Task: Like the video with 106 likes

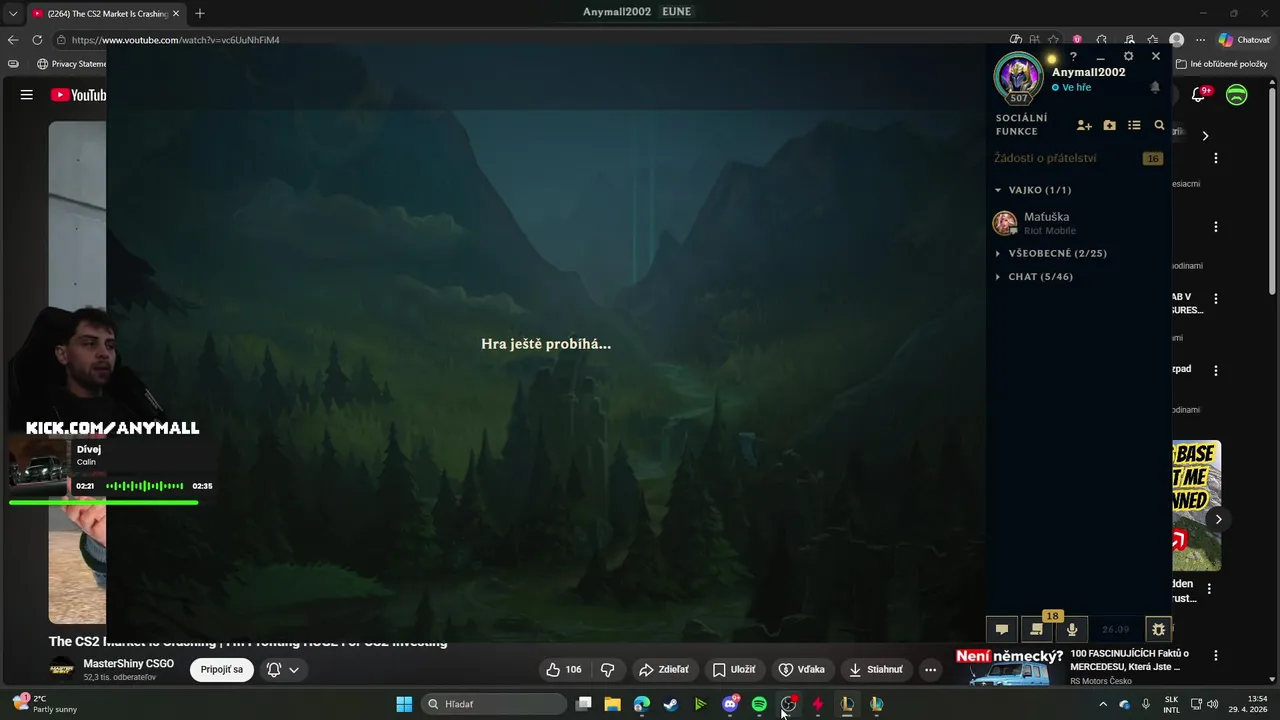Action: [564, 669]
